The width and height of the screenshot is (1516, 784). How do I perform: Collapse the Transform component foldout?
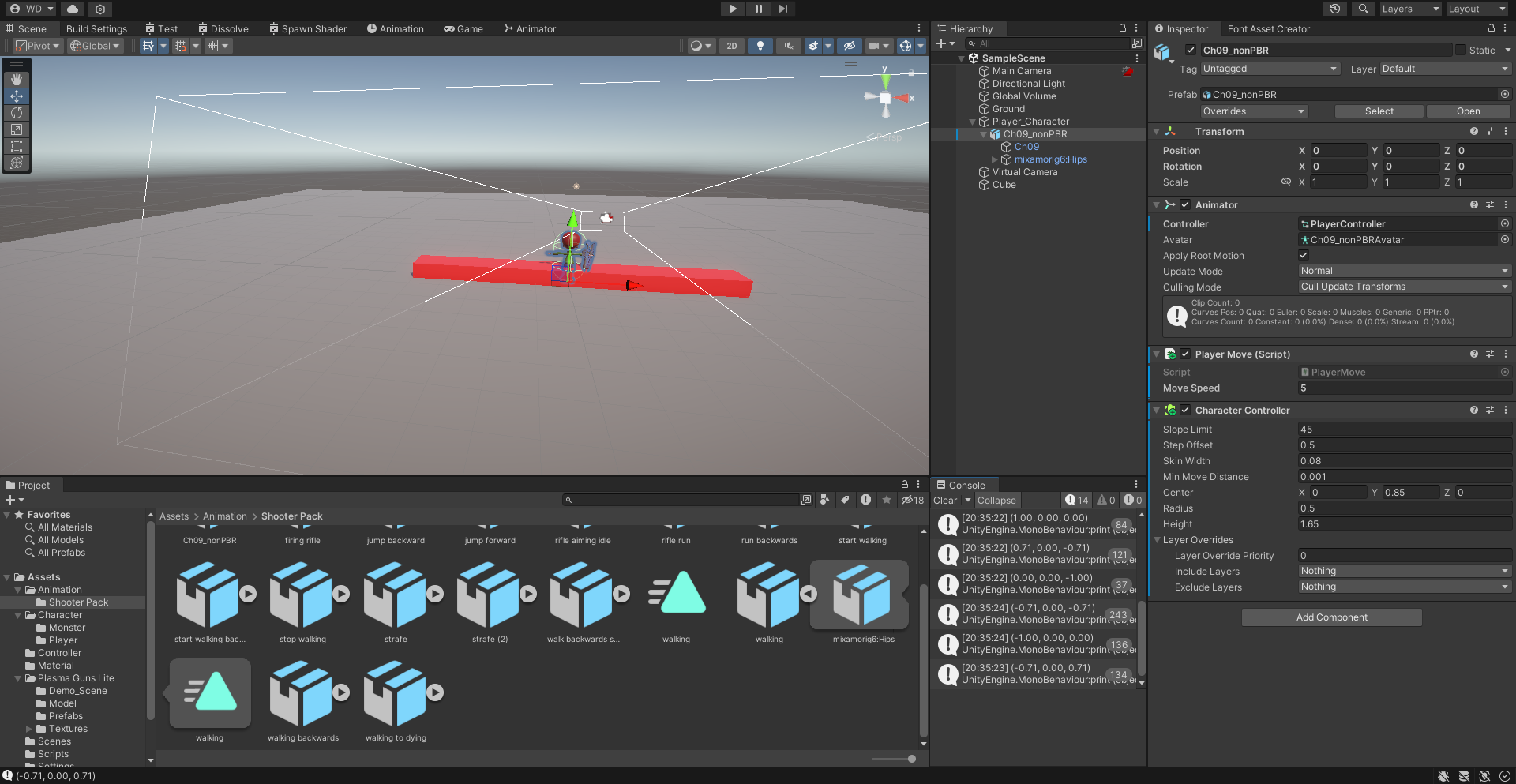1156,132
